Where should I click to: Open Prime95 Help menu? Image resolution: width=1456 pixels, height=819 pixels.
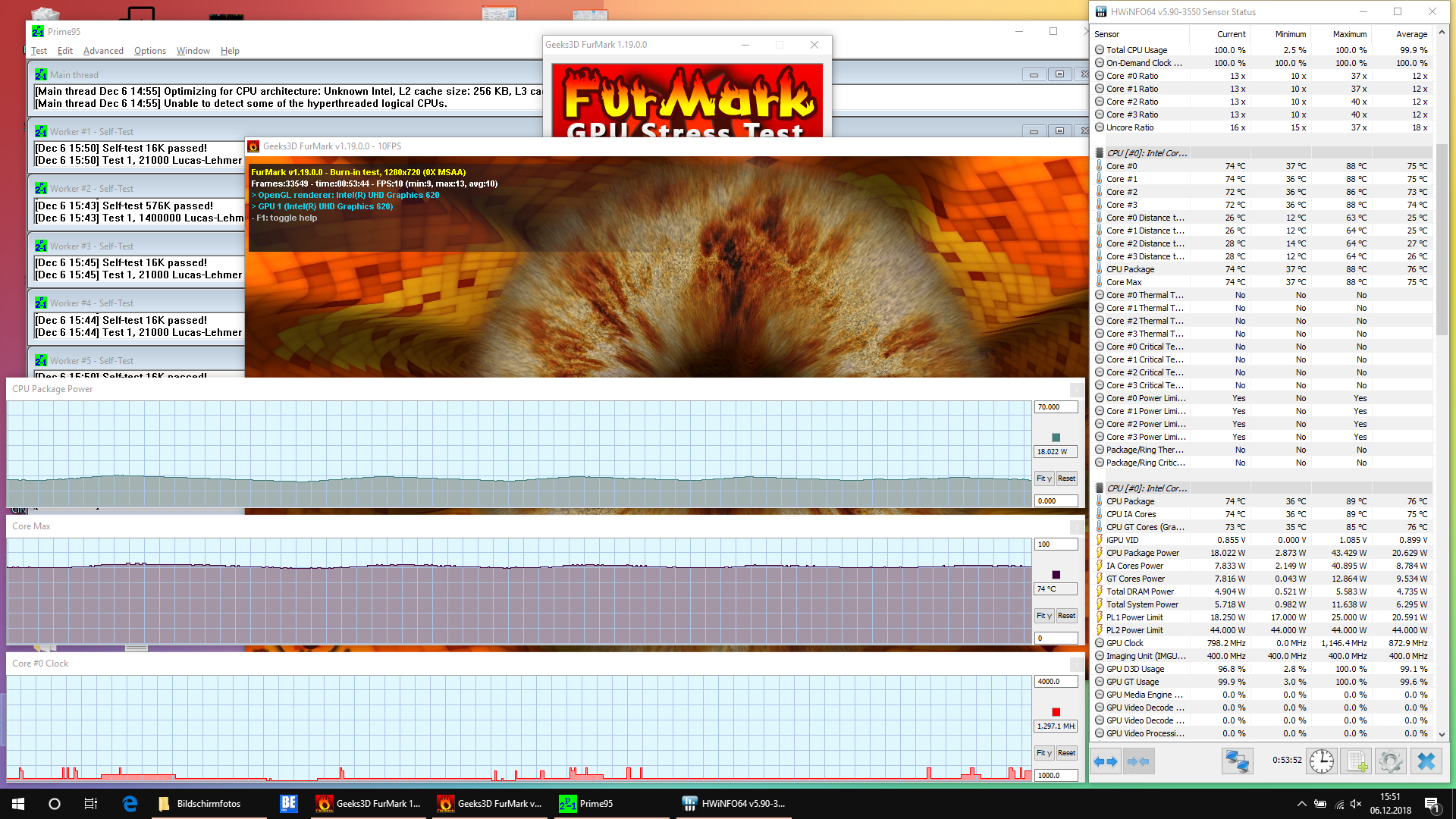pos(230,51)
